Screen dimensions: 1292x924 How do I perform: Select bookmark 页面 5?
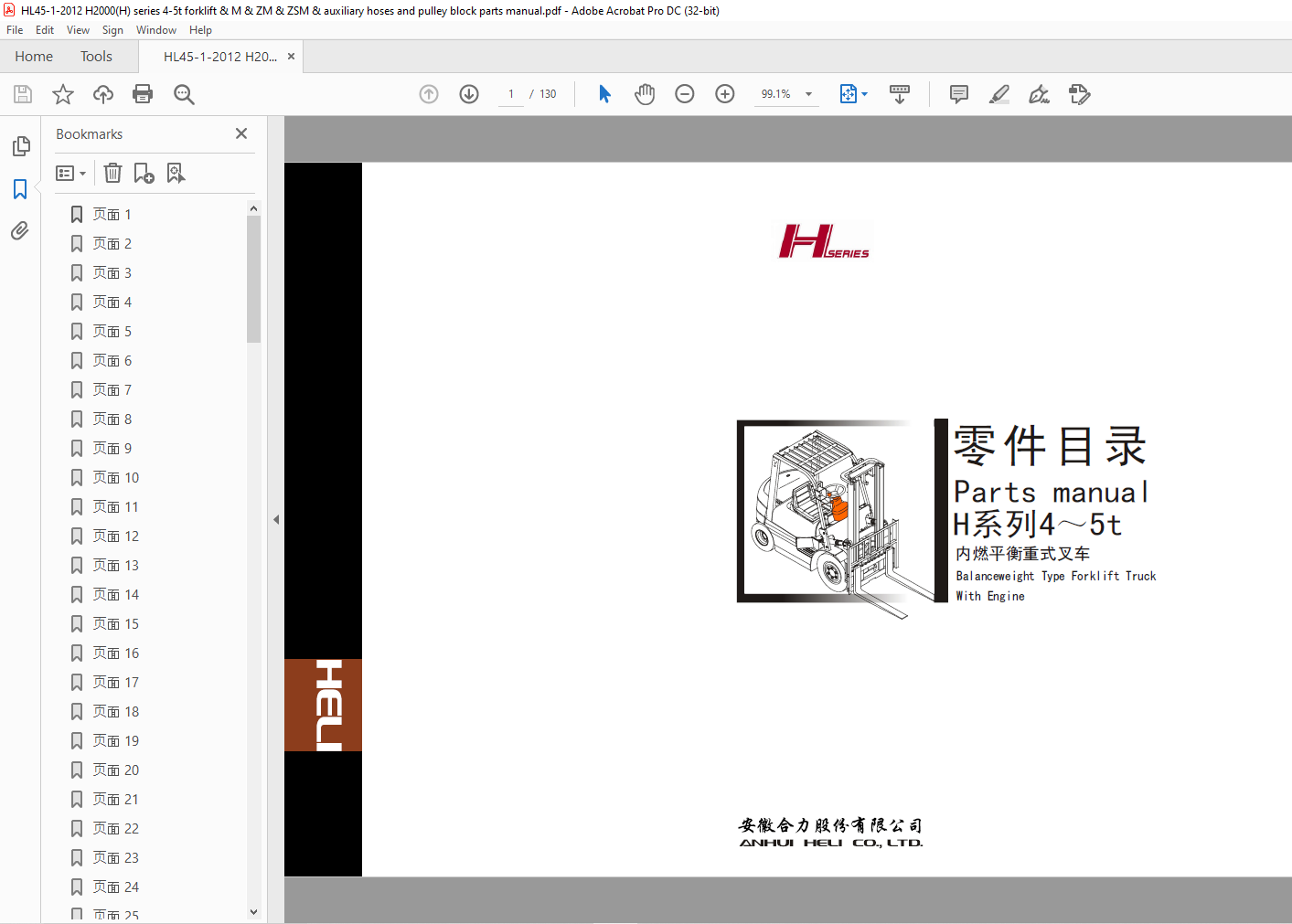click(x=112, y=332)
